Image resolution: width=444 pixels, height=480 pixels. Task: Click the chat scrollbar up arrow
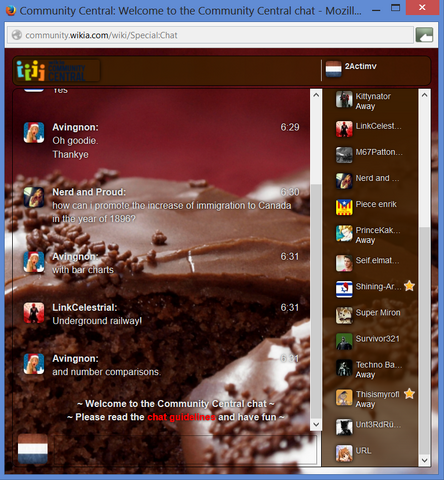point(316,95)
